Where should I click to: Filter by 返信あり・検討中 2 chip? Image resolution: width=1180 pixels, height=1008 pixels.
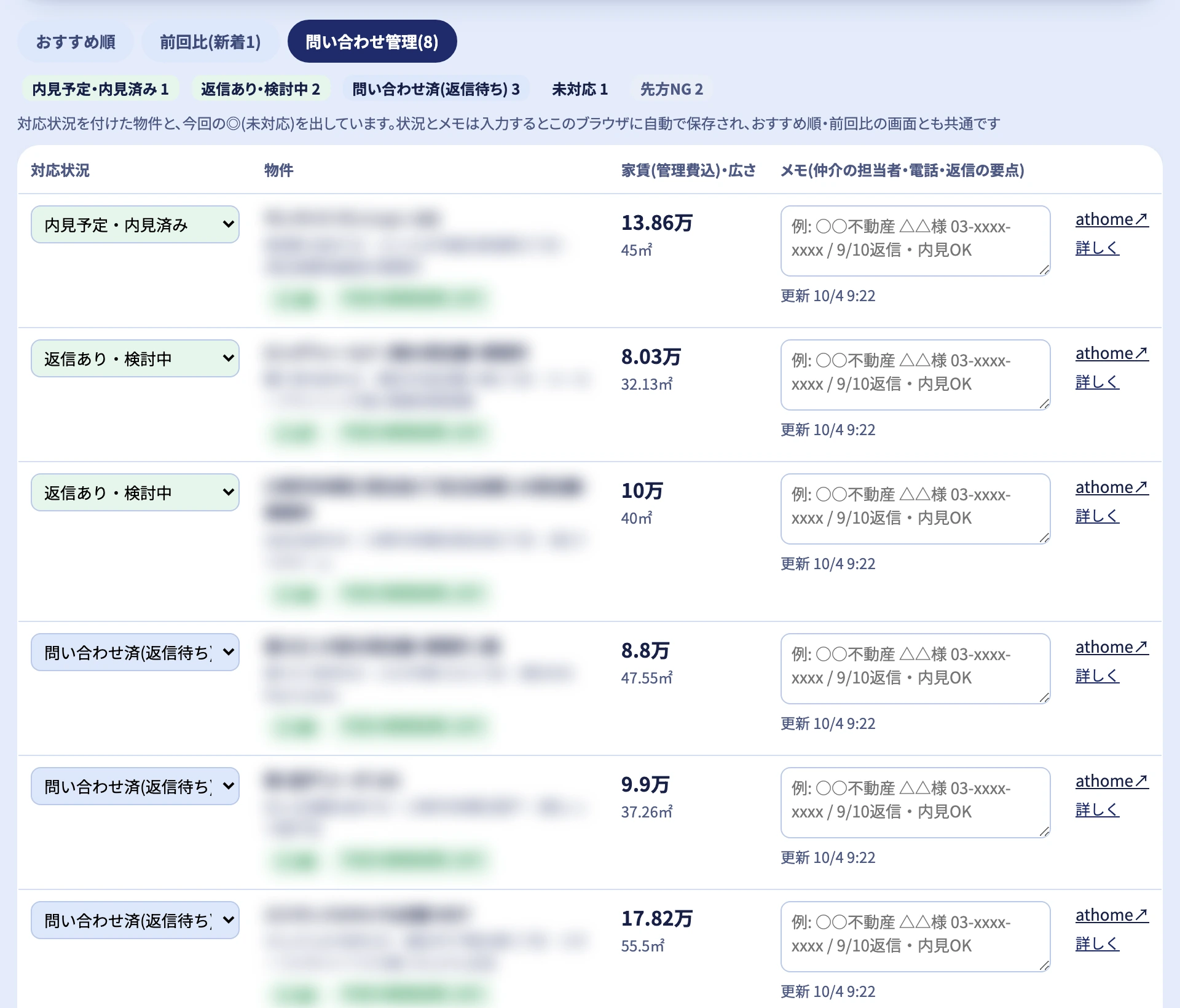coord(261,89)
